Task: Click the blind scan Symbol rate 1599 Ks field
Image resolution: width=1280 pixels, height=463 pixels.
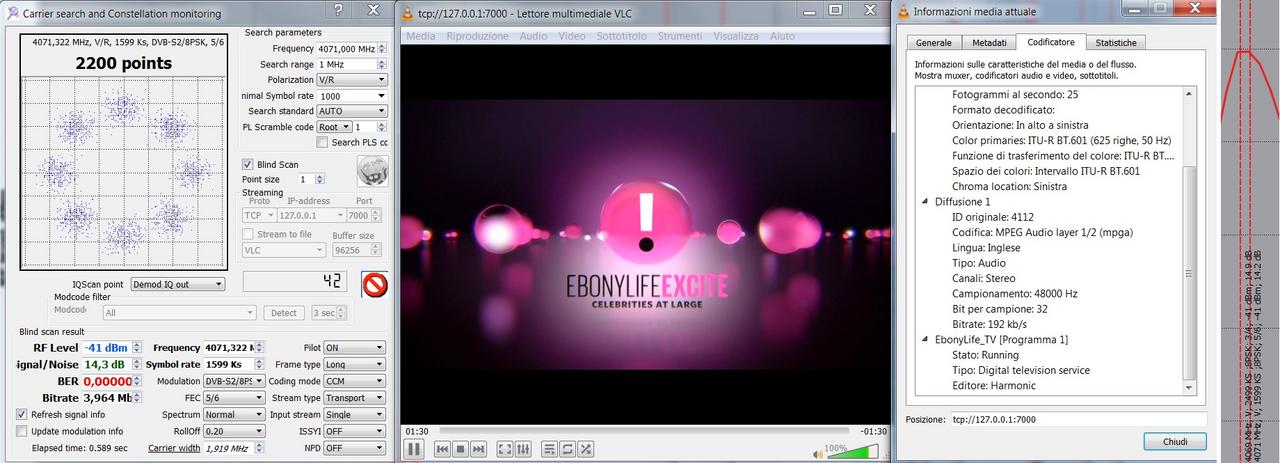Action: [x=234, y=364]
